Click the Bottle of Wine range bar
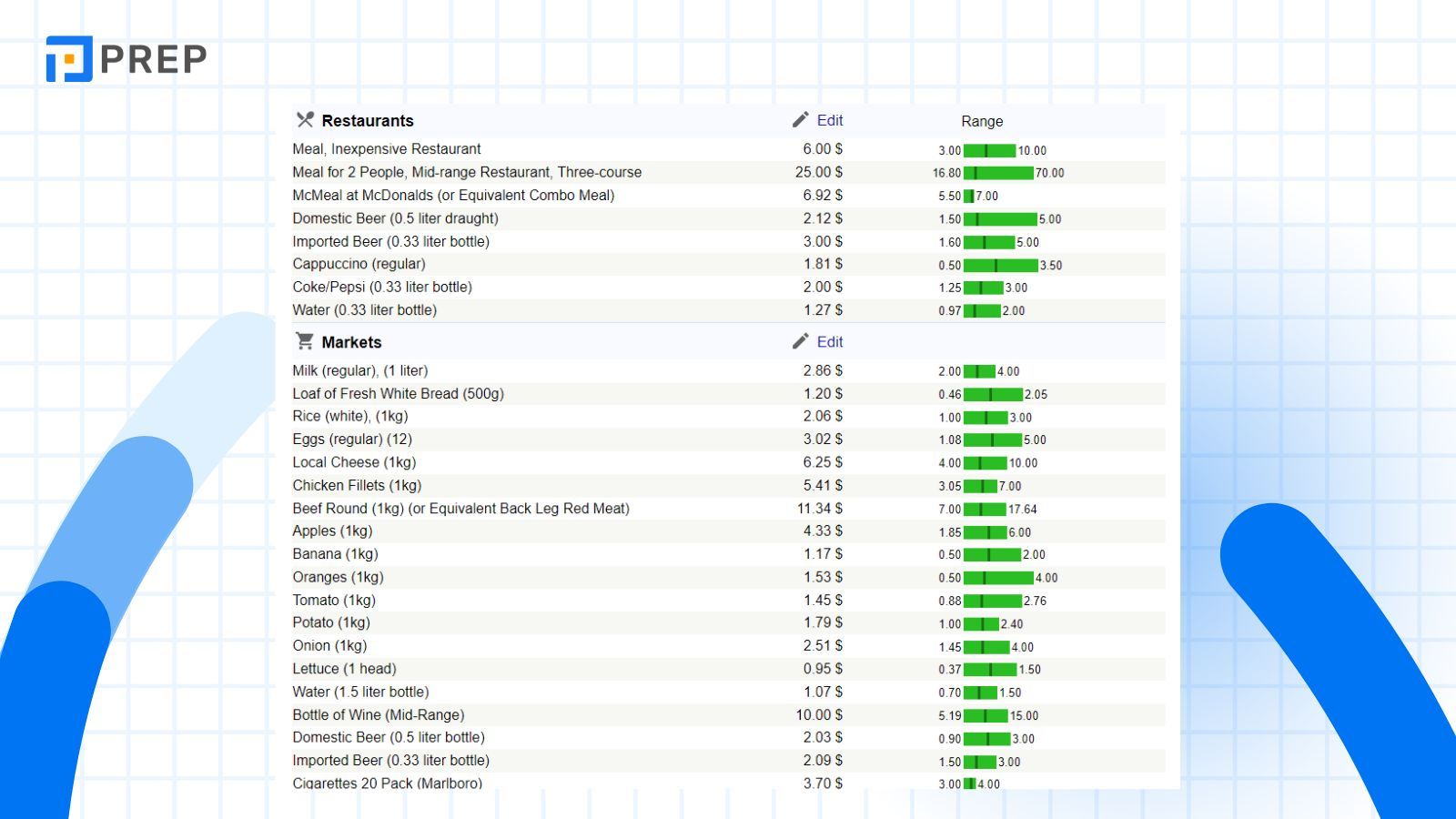 (986, 715)
